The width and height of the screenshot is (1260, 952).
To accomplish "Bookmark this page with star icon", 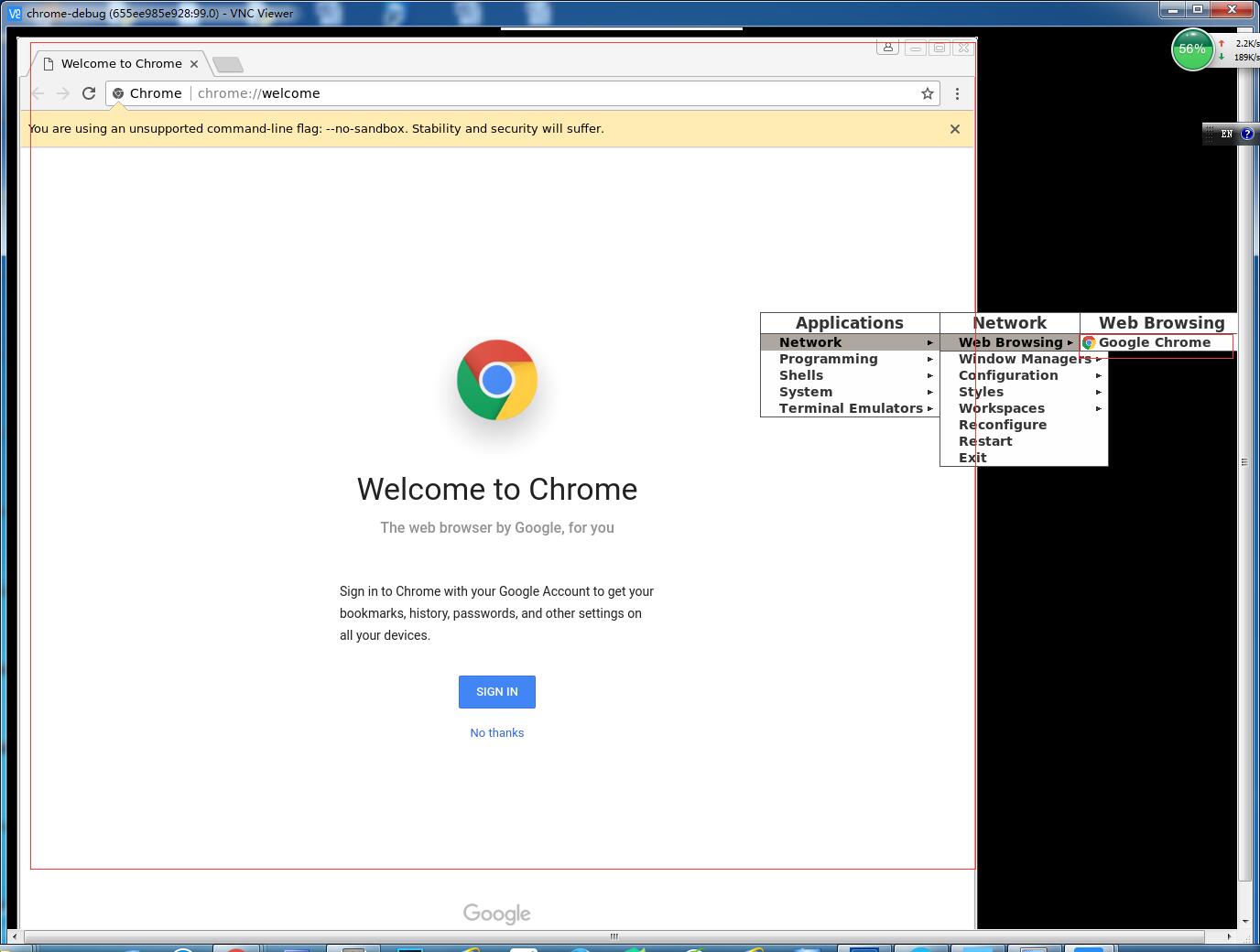I will coord(928,93).
